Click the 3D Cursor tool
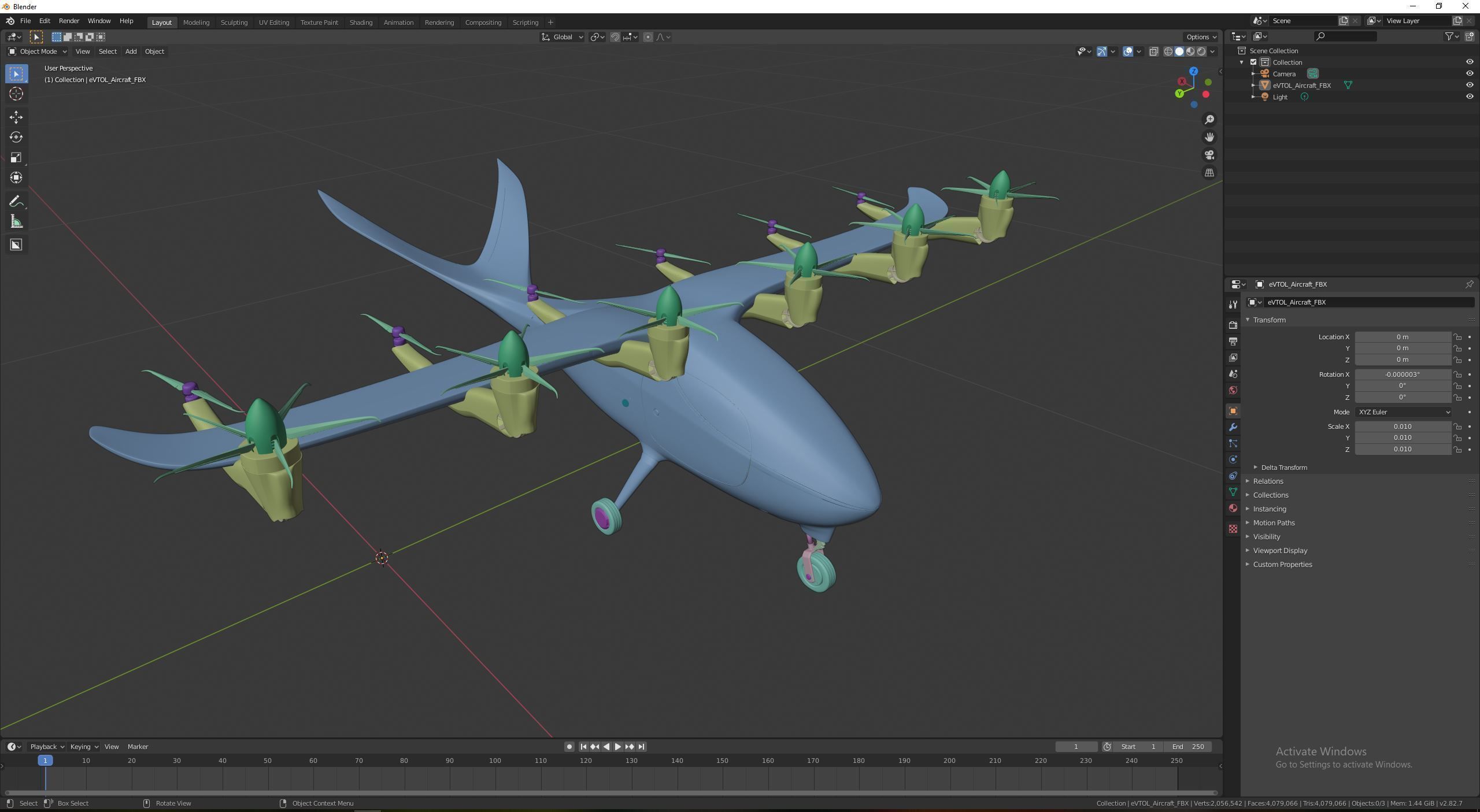This screenshot has height=812, width=1480. pos(16,94)
